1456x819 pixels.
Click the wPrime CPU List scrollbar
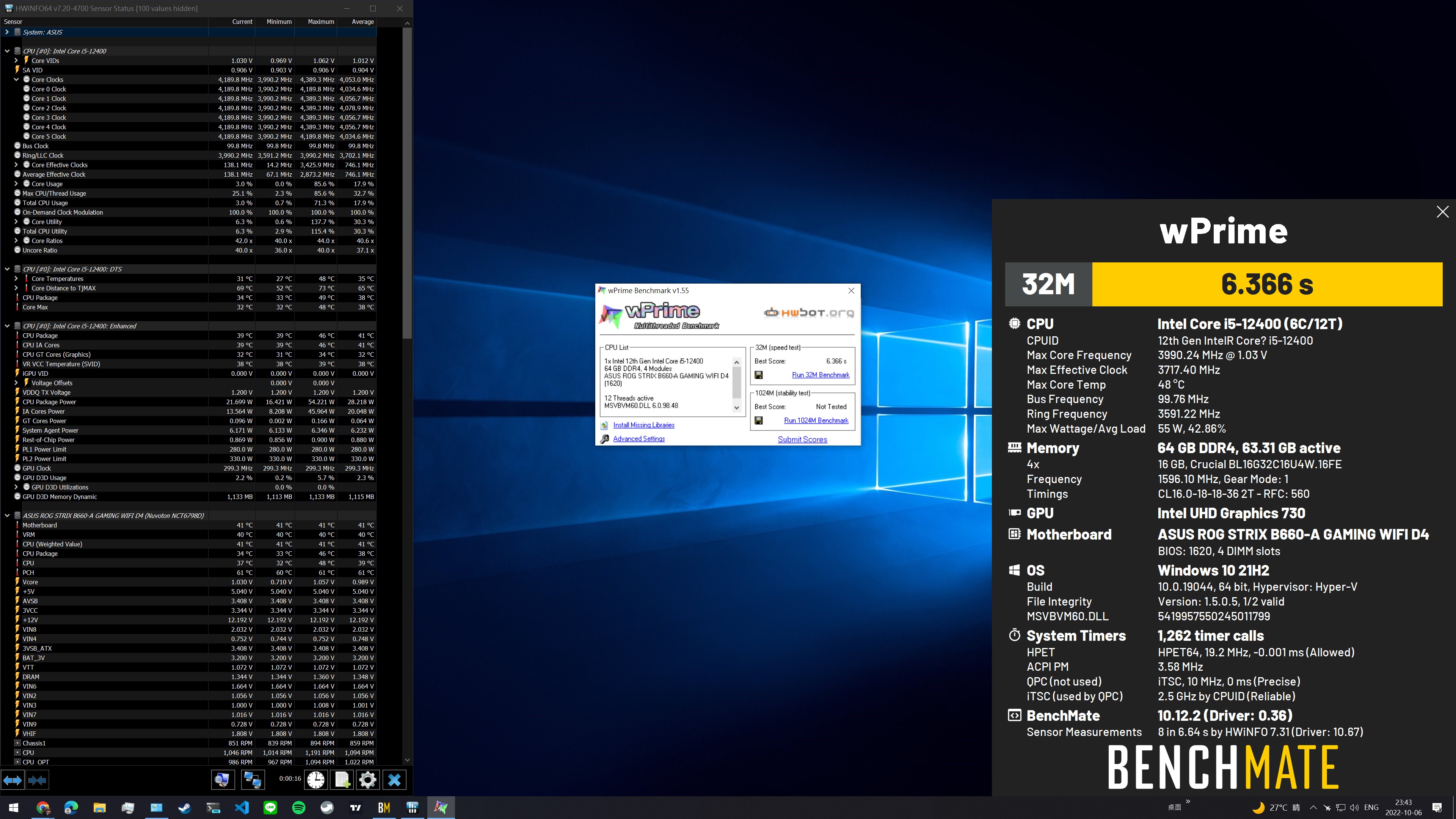[736, 384]
